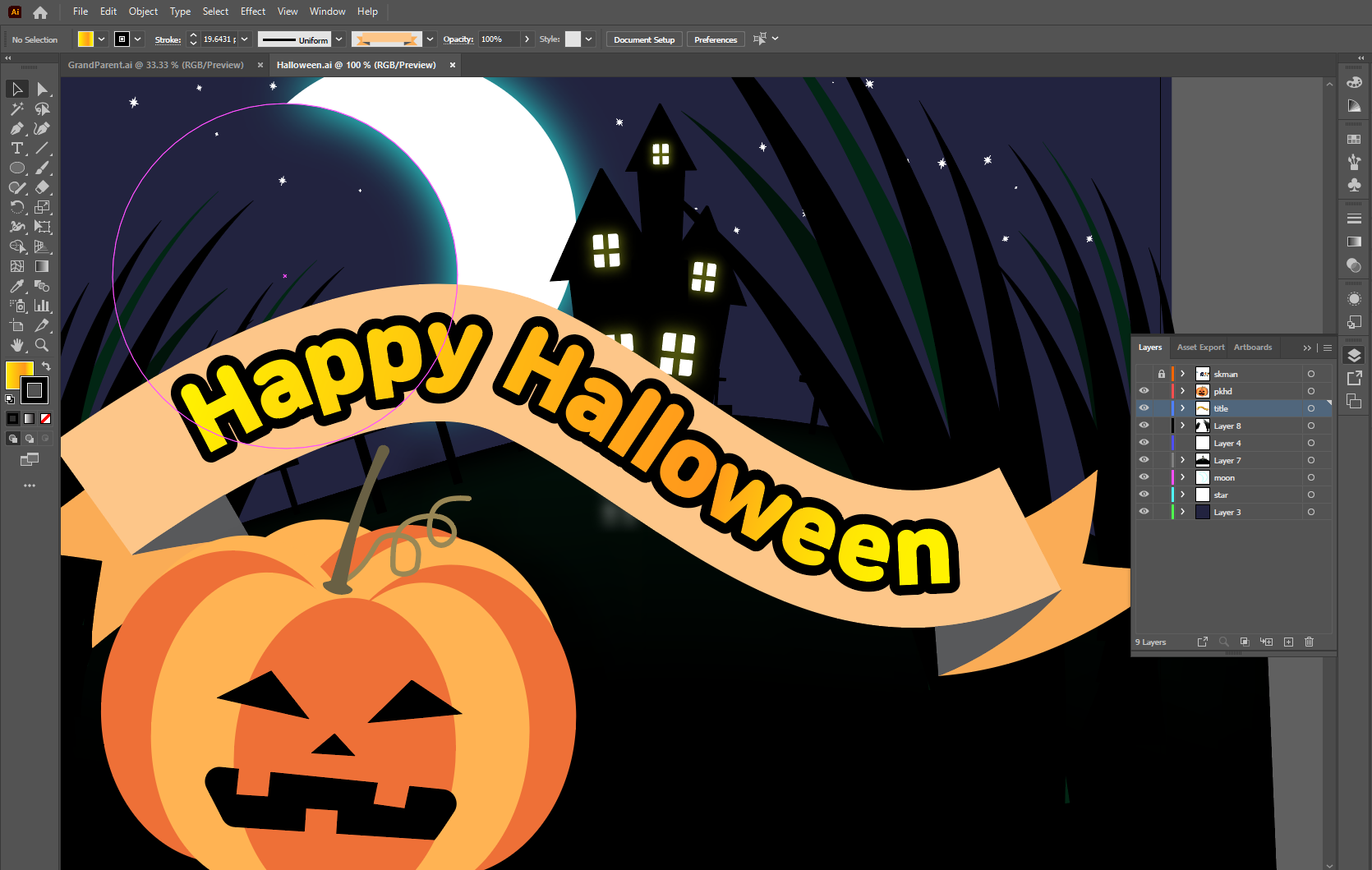Switch to Asset Export panel tab
This screenshot has width=1372, height=870.
(x=1200, y=348)
